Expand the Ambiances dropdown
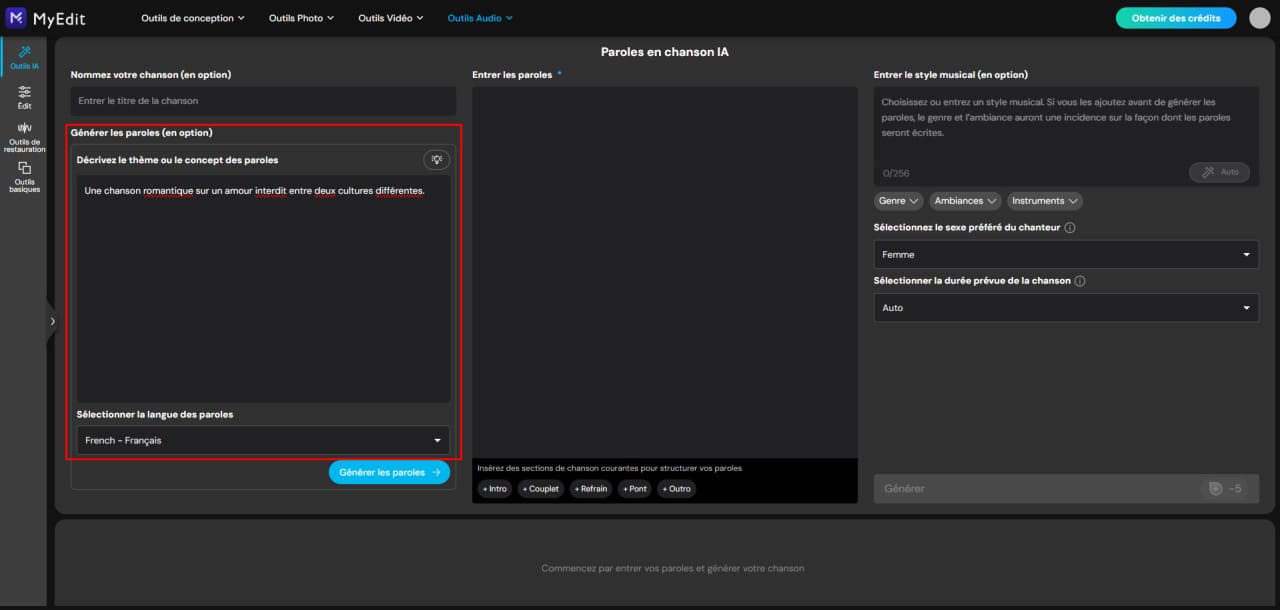This screenshot has width=1280, height=610. (965, 201)
